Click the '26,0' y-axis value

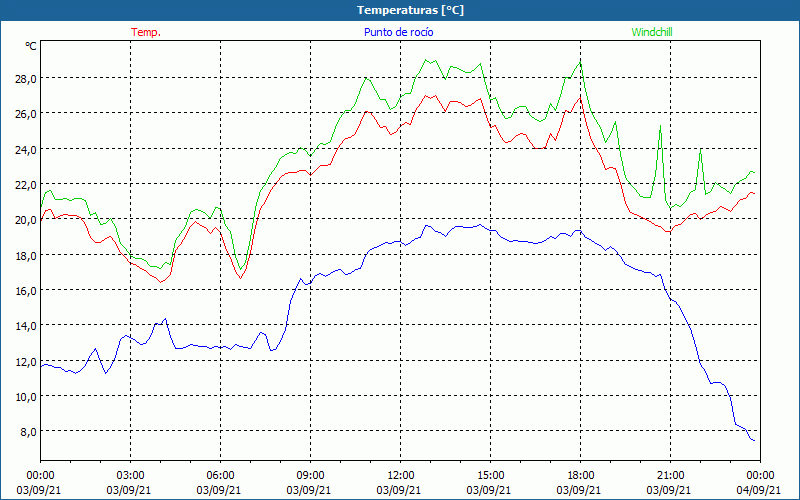click(x=25, y=114)
